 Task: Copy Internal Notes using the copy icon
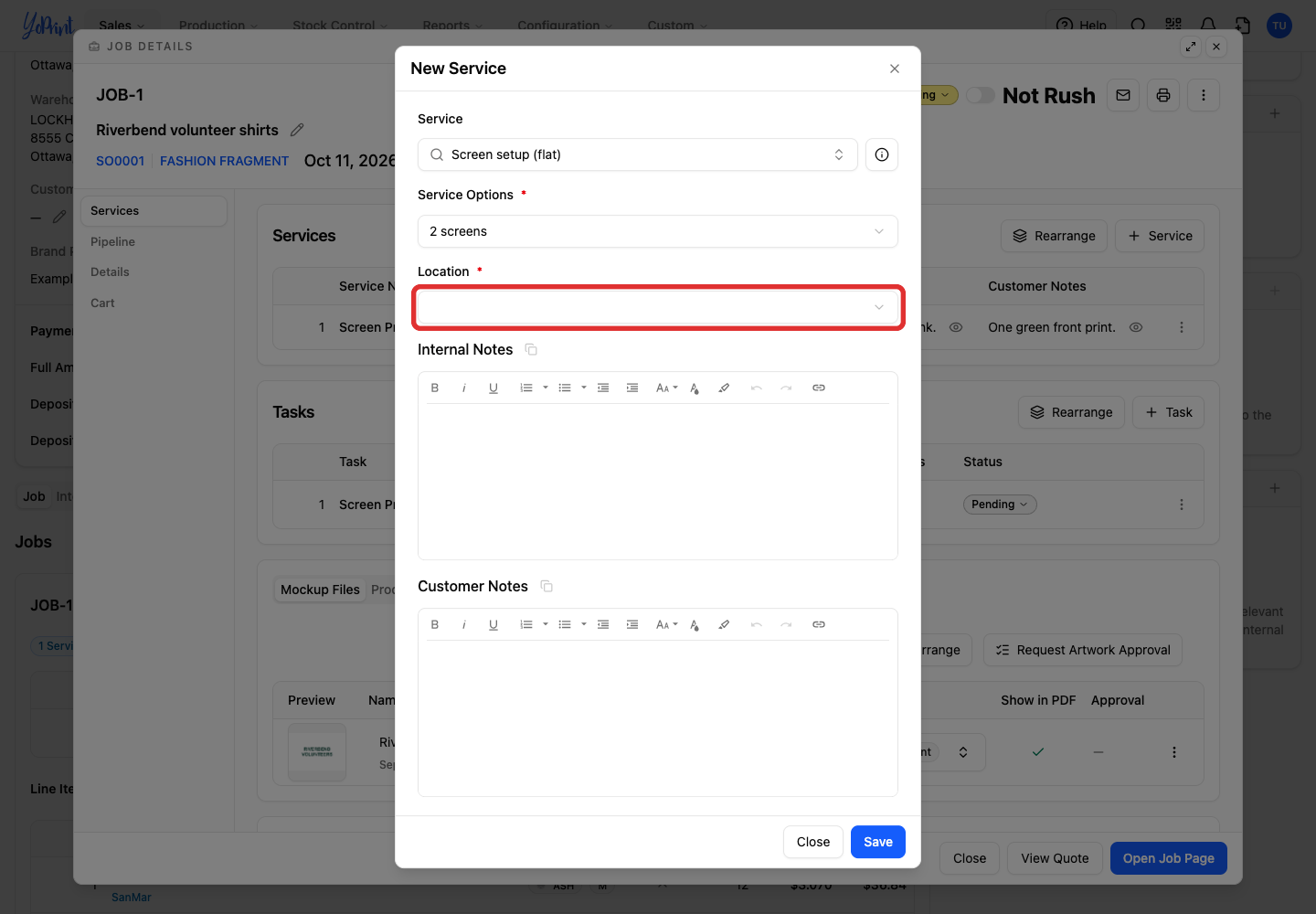tap(531, 349)
